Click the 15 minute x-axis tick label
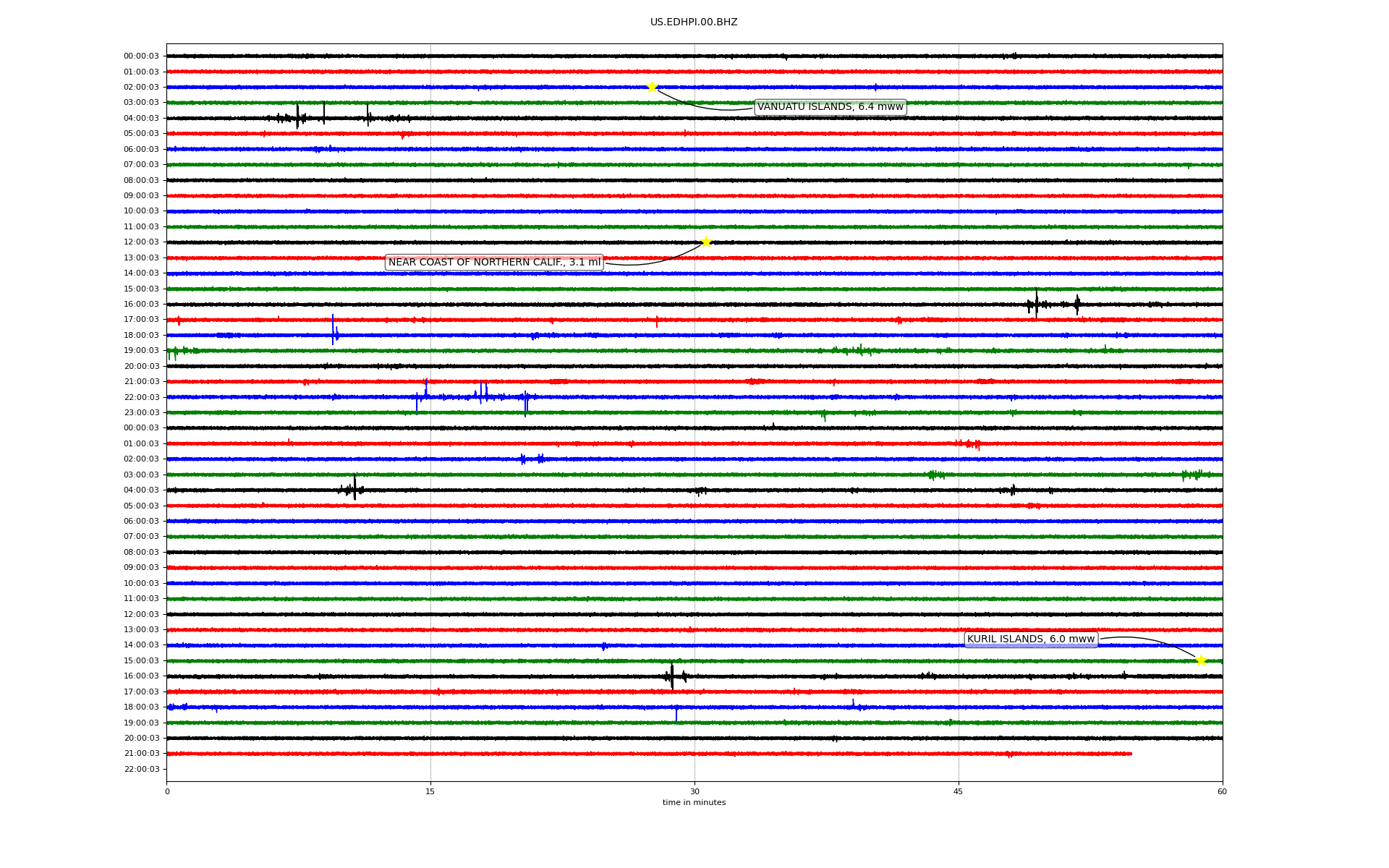The height and width of the screenshot is (868, 1389). pyautogui.click(x=430, y=791)
